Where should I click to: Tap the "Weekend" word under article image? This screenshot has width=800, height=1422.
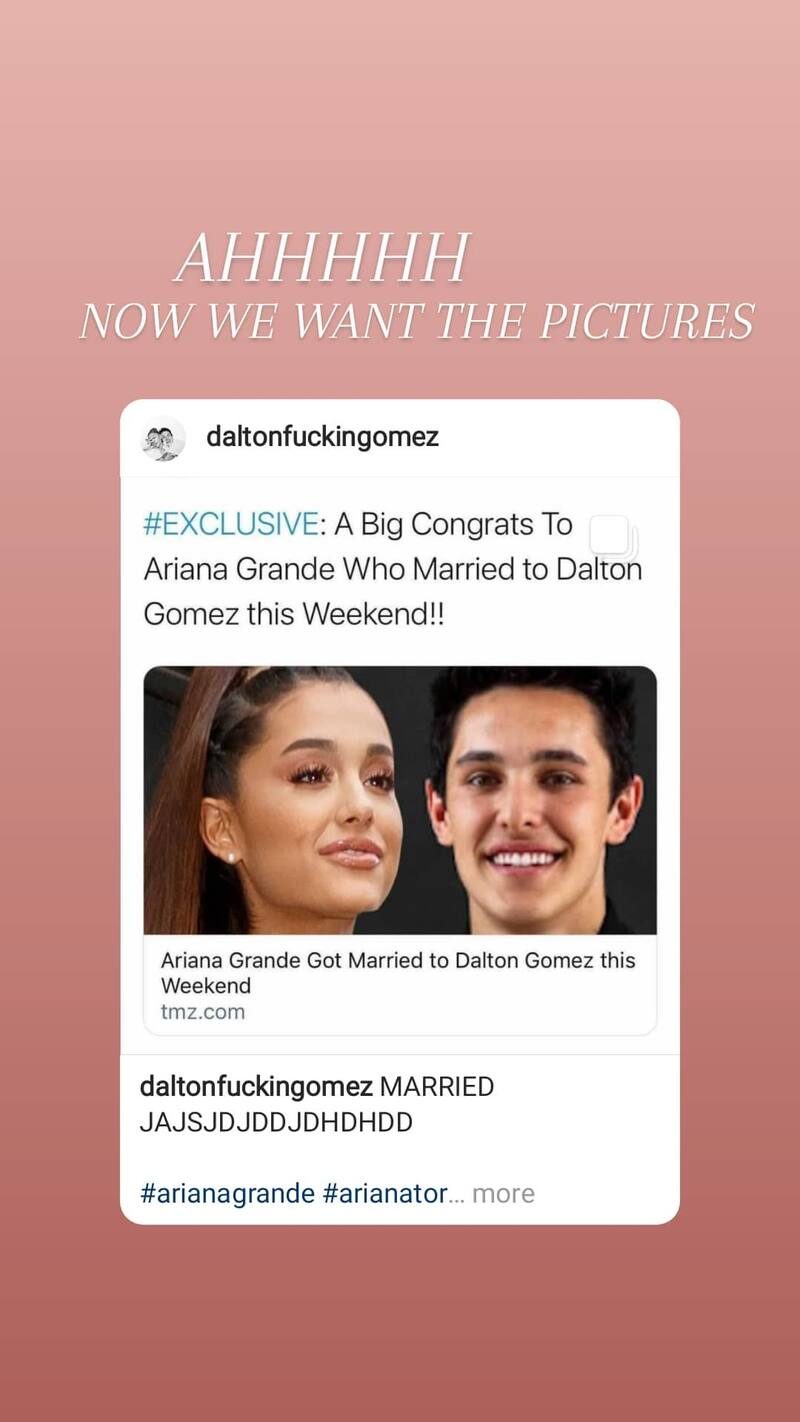[206, 986]
